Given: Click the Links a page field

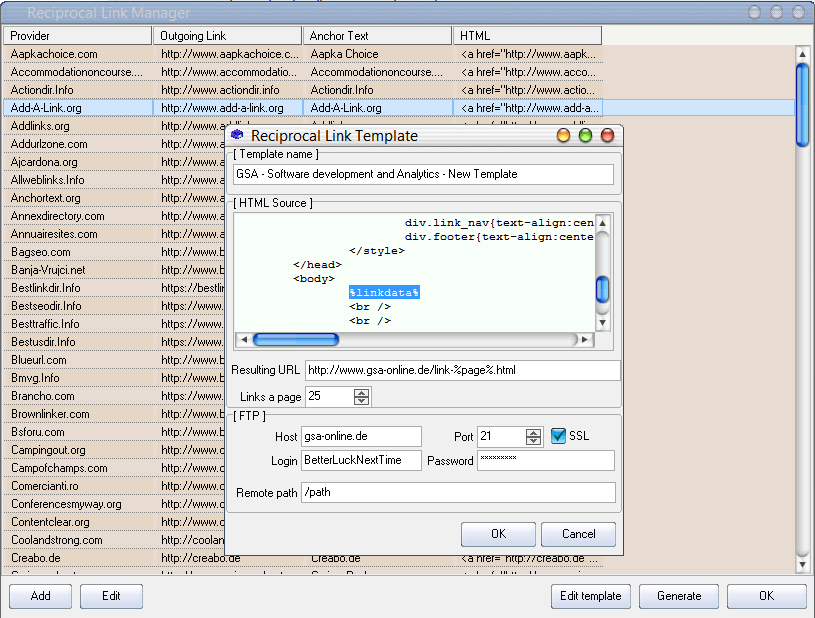Looking at the screenshot, I should [331, 396].
